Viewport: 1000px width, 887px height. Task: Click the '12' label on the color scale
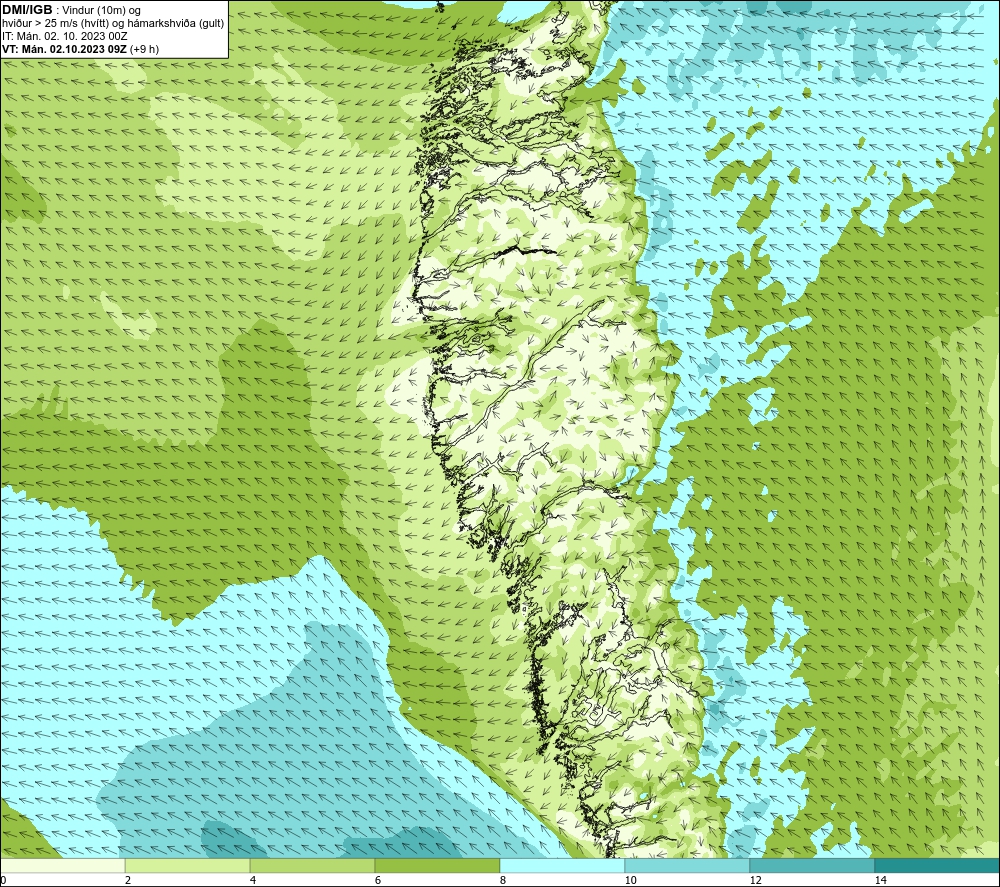[755, 880]
